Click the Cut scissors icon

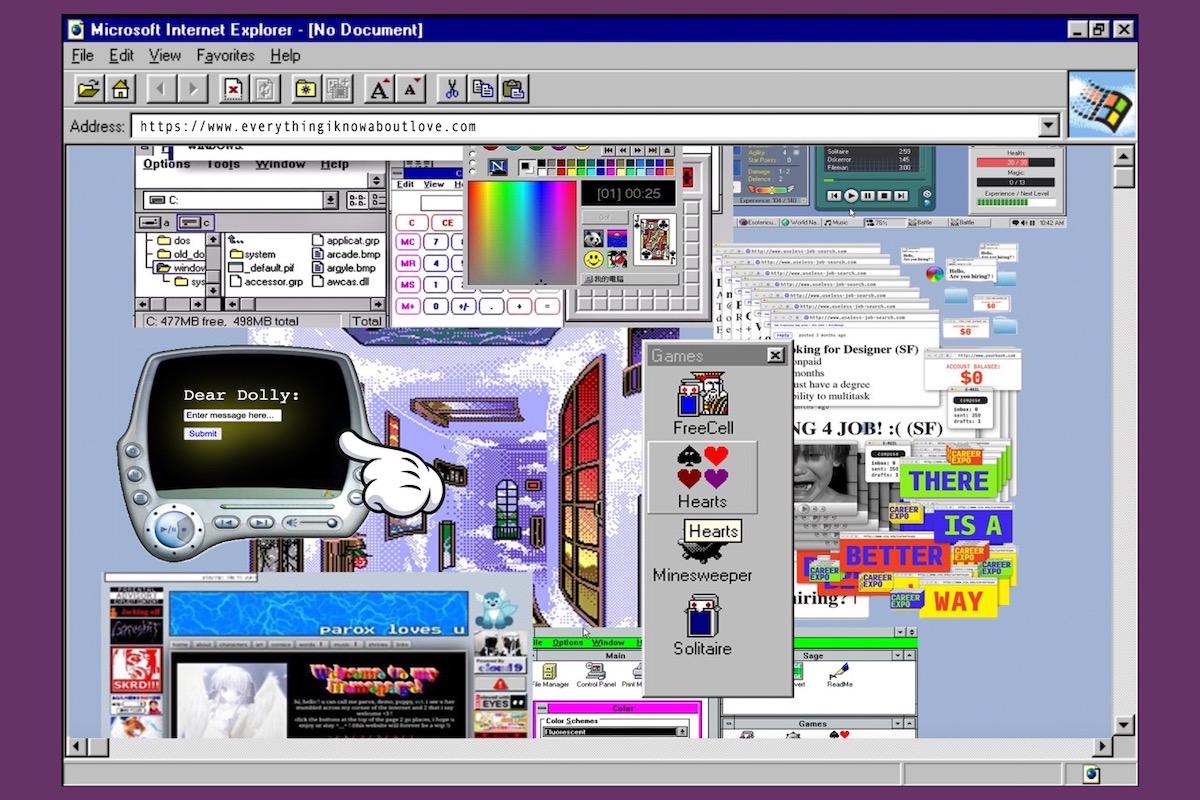point(451,88)
